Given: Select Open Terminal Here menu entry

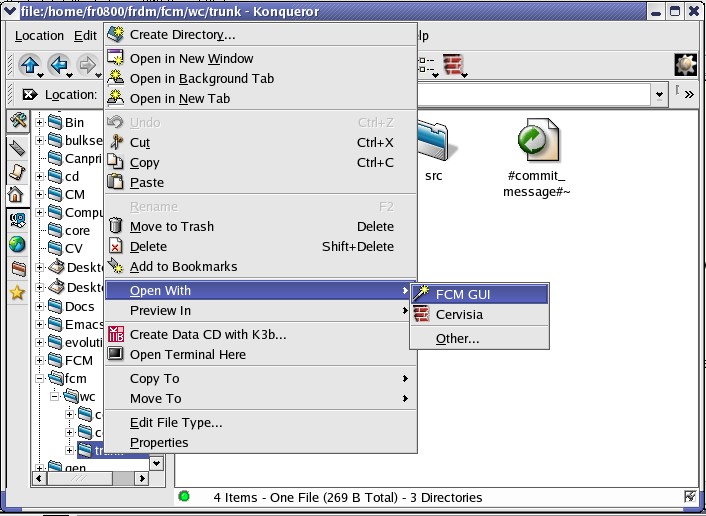Looking at the screenshot, I should pos(187,354).
